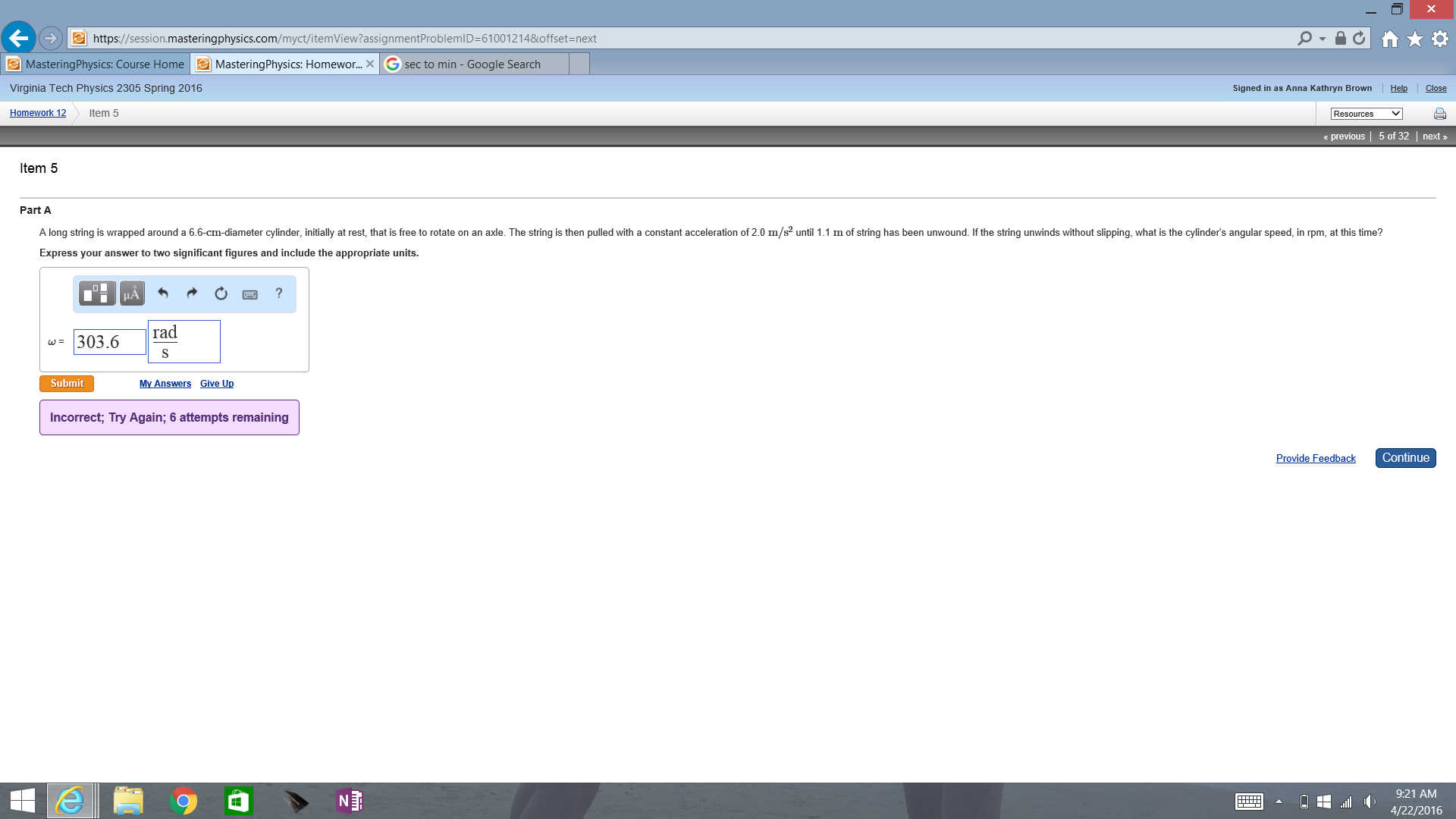Open keyboard shortcuts icon in answer toolbar
The width and height of the screenshot is (1456, 819).
pos(249,294)
